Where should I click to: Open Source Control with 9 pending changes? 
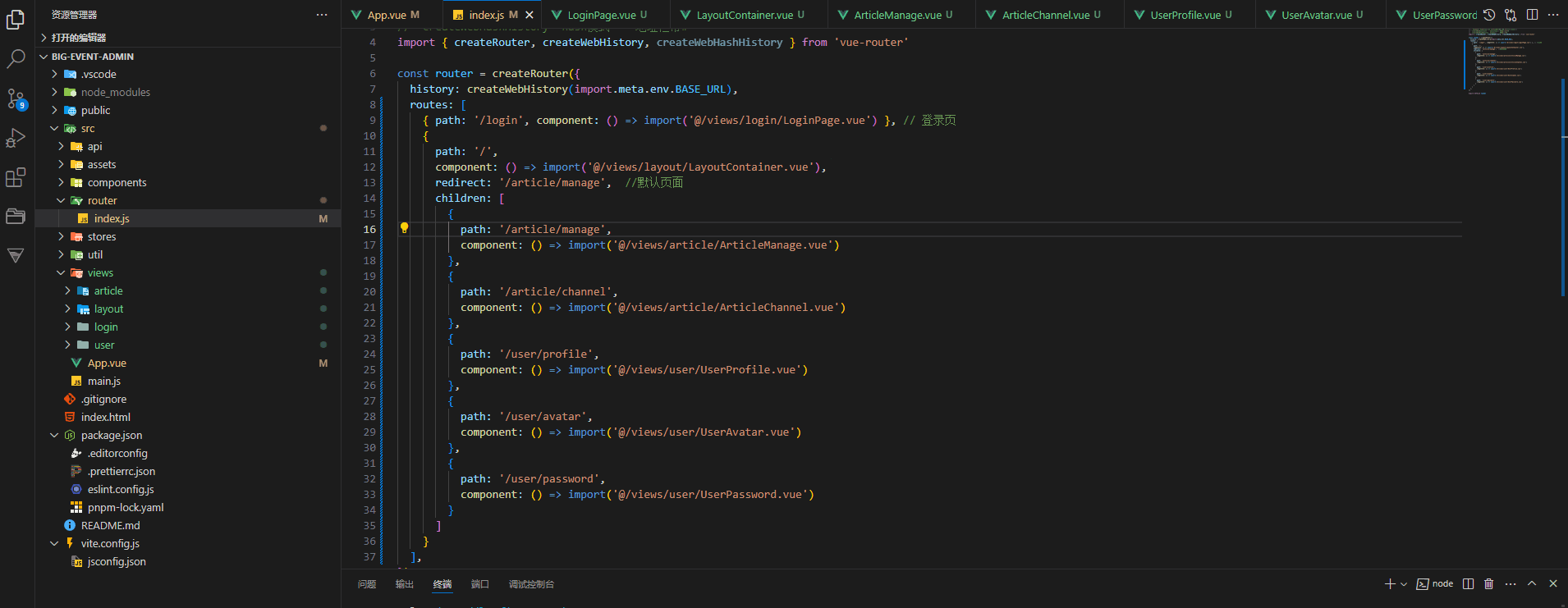(x=16, y=99)
